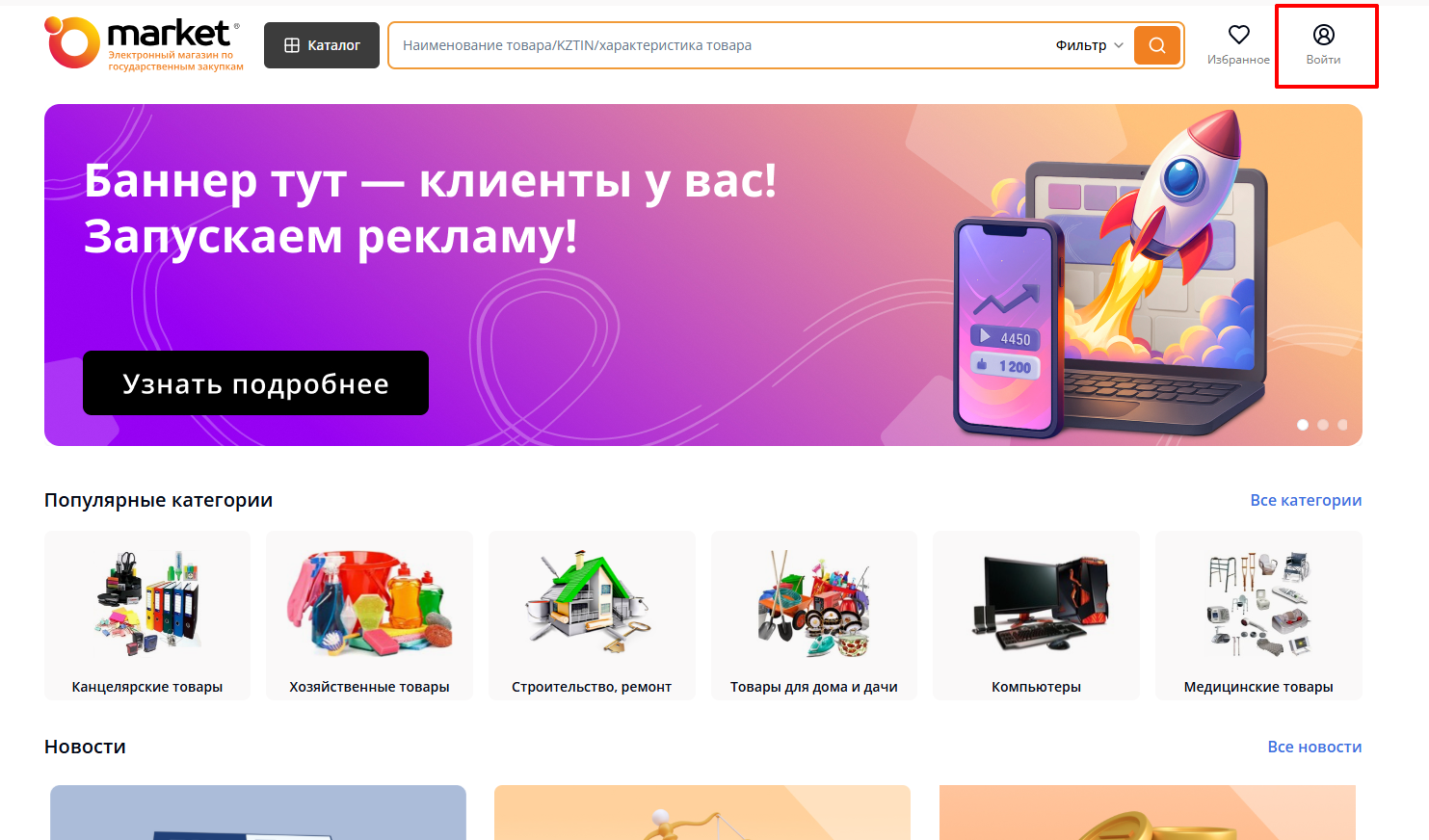Select the first banner carousel dot

pos(1303,425)
